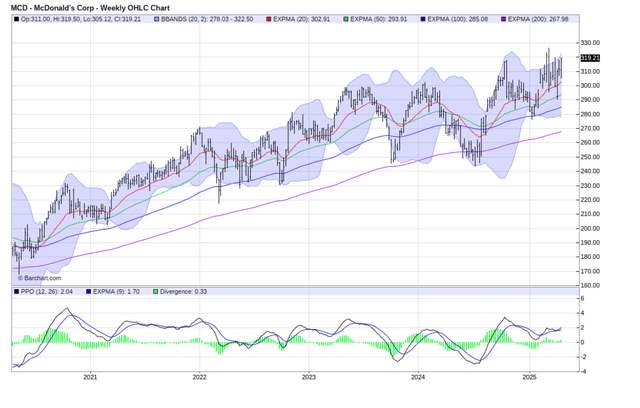The width and height of the screenshot is (640, 408).
Task: Click the PPO axis value 4
Action: pos(582,313)
